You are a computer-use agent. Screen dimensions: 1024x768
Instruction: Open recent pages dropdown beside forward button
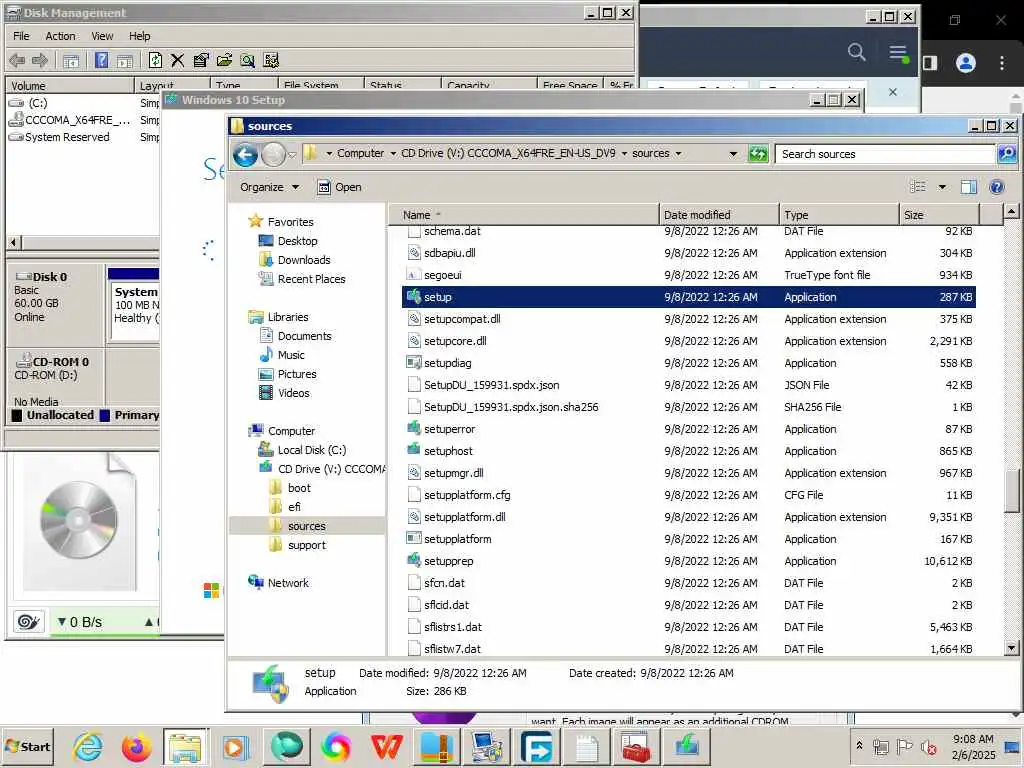(x=292, y=155)
